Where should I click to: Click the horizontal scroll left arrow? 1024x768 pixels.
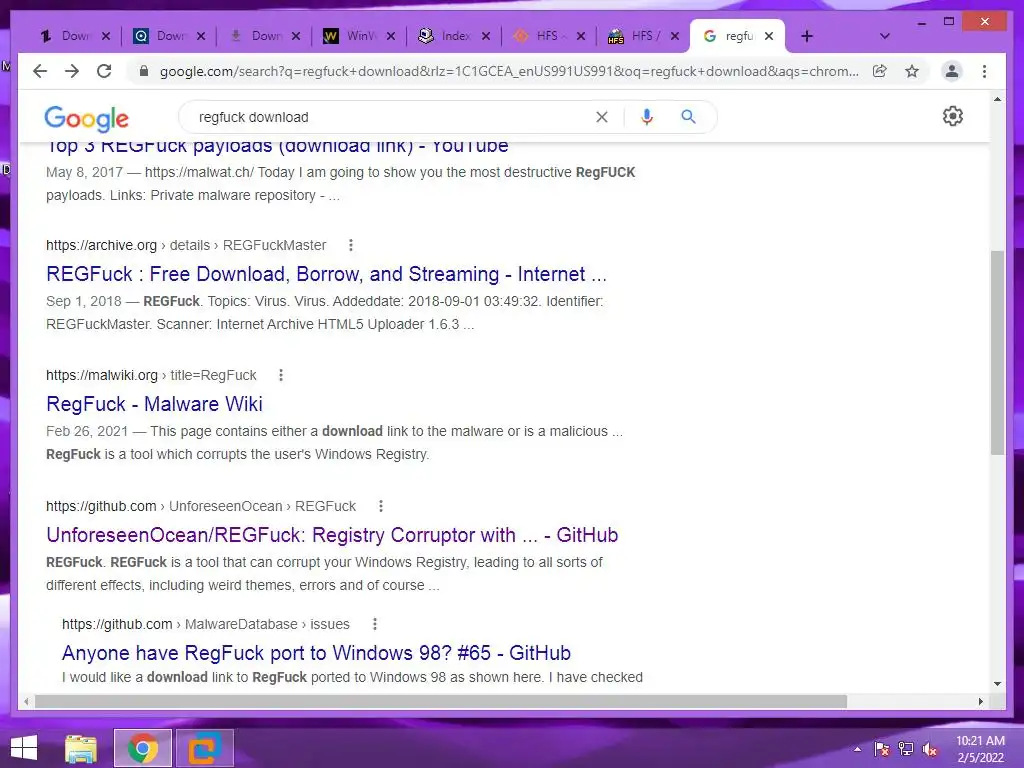(x=26, y=701)
